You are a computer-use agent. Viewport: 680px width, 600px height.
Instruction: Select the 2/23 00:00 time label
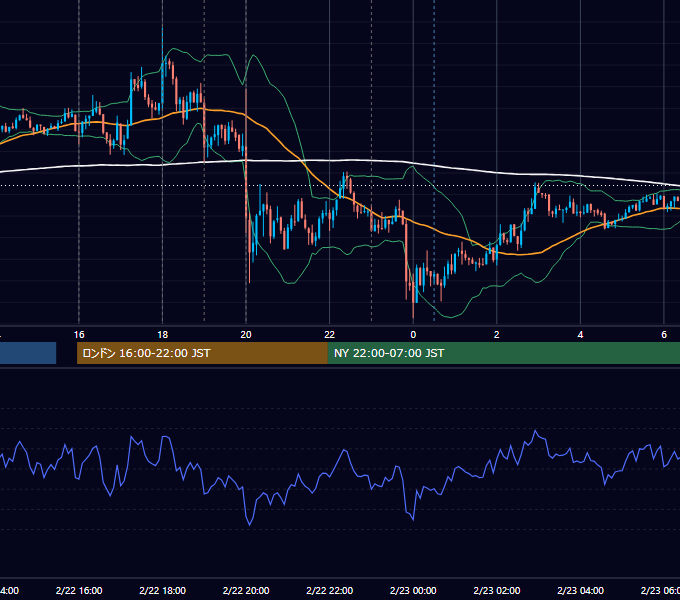coord(413,590)
